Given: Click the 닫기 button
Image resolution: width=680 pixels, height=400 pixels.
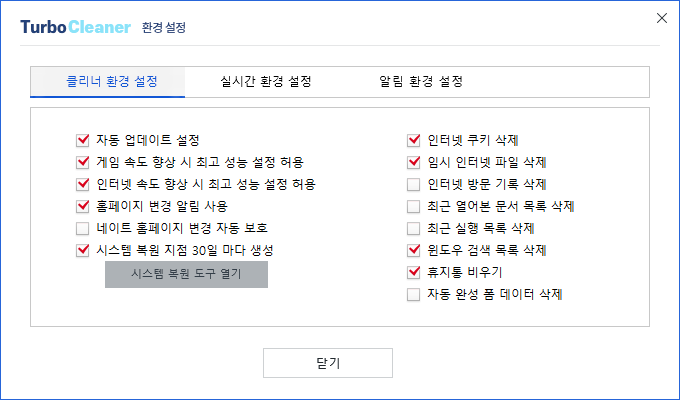Looking at the screenshot, I should [x=328, y=363].
